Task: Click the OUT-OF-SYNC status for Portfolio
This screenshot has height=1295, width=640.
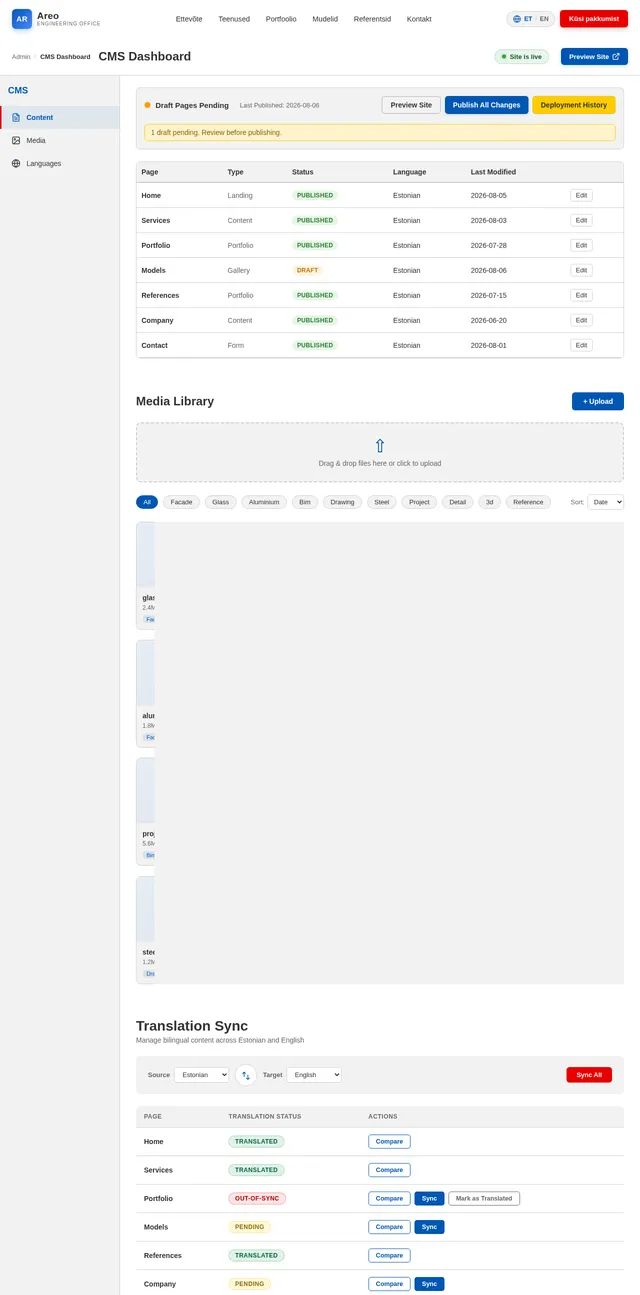Action: 257,1198
